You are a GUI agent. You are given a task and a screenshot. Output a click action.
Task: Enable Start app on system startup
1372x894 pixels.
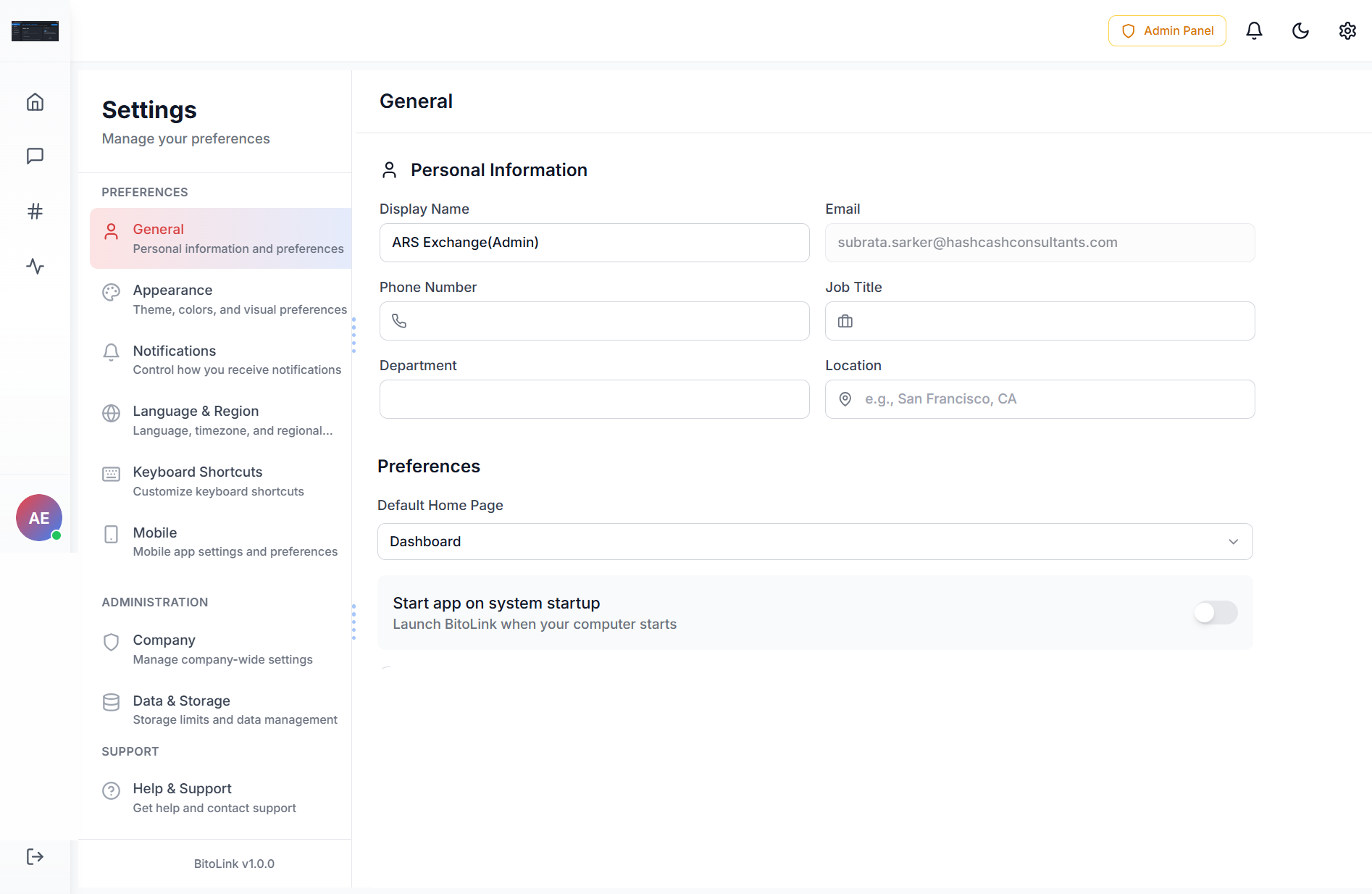point(1216,613)
